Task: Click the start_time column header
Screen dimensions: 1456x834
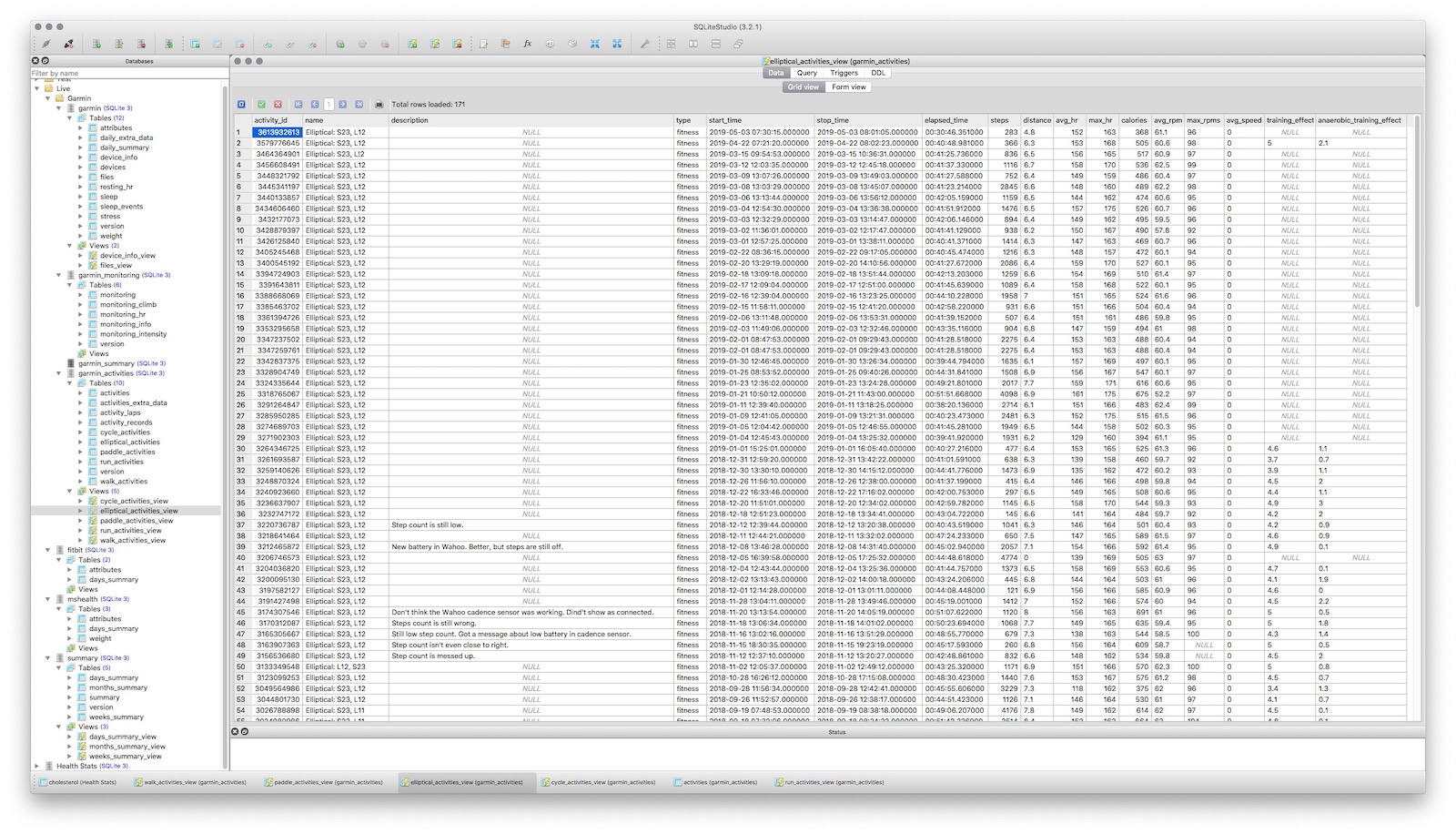Action: pyautogui.click(x=760, y=120)
